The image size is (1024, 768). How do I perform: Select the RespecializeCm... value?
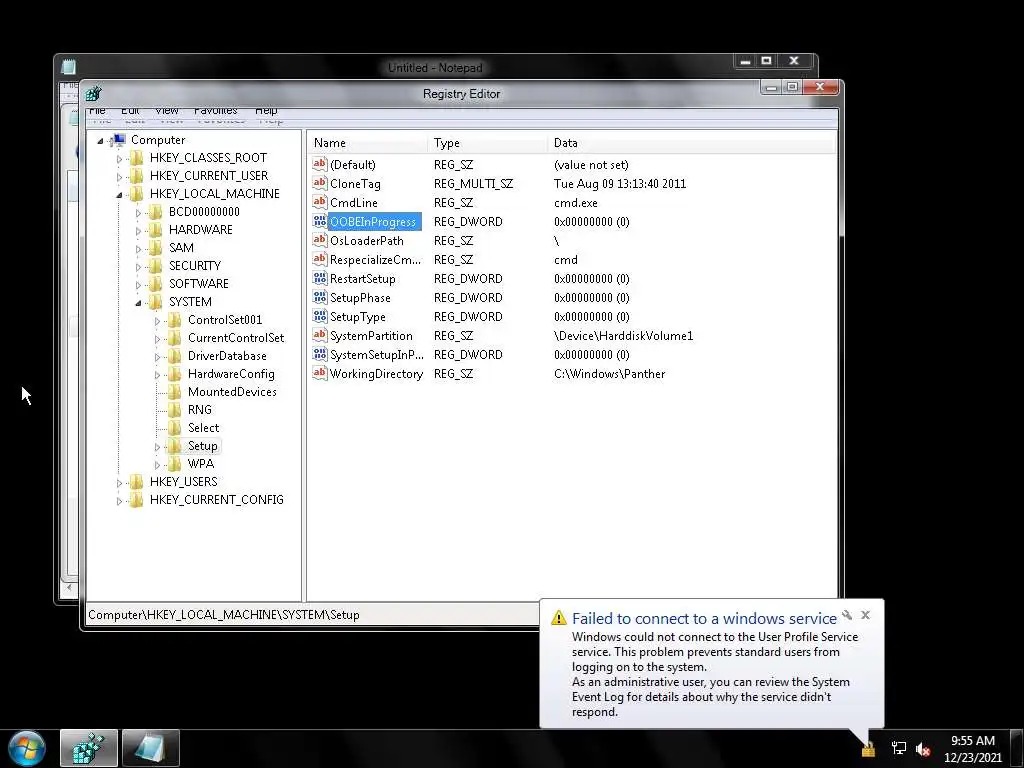[x=376, y=259]
